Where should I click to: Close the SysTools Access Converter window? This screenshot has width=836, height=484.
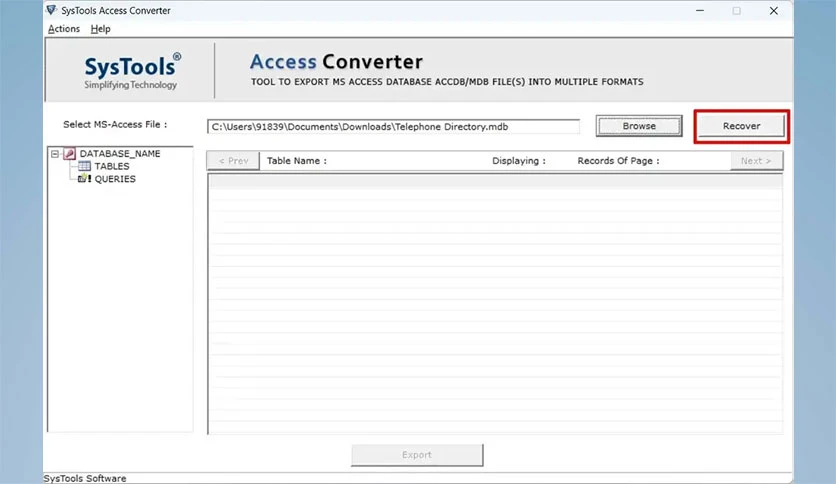774,11
